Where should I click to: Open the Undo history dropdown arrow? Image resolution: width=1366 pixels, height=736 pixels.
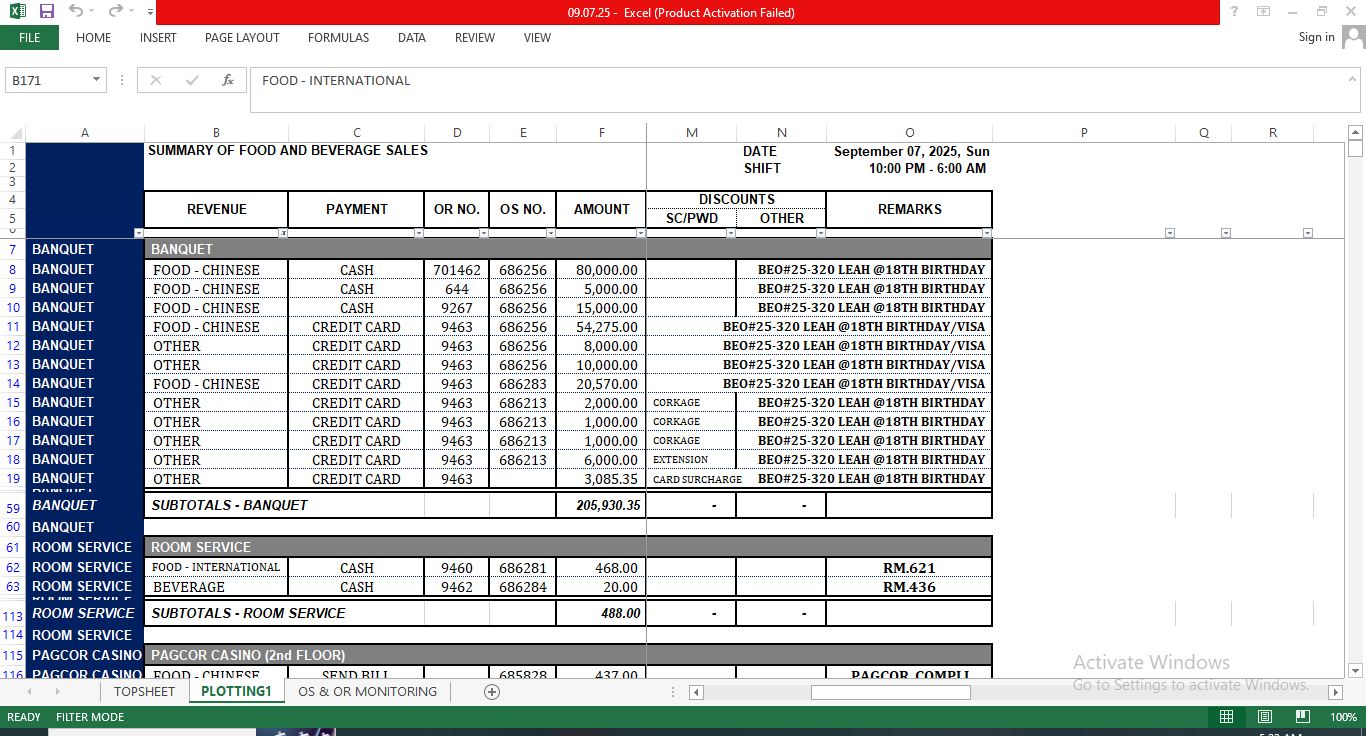pos(92,12)
